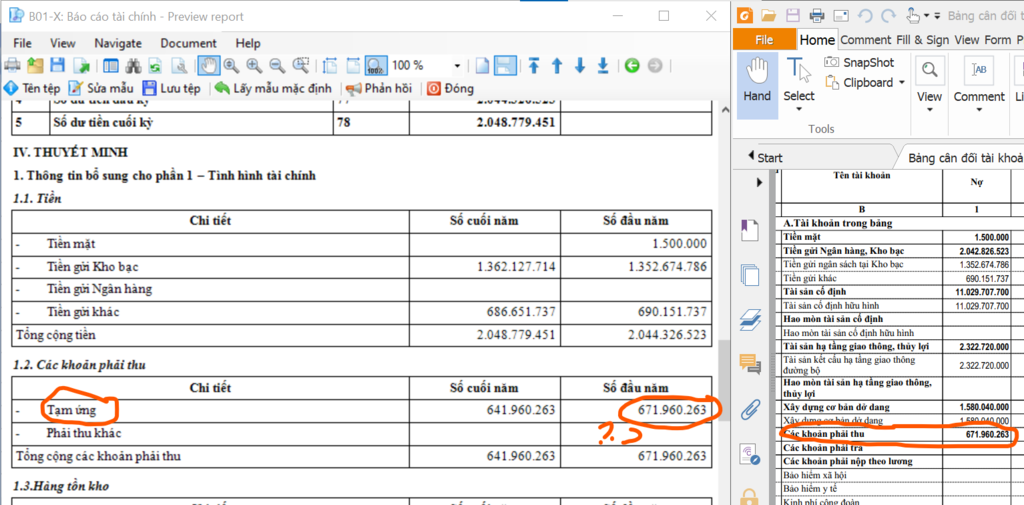Go to the first page of the report

pyautogui.click(x=534, y=65)
